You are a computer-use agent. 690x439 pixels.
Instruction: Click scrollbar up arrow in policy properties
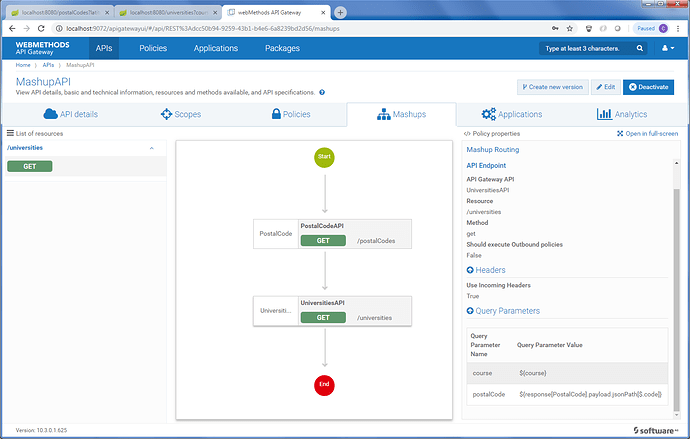(677, 163)
